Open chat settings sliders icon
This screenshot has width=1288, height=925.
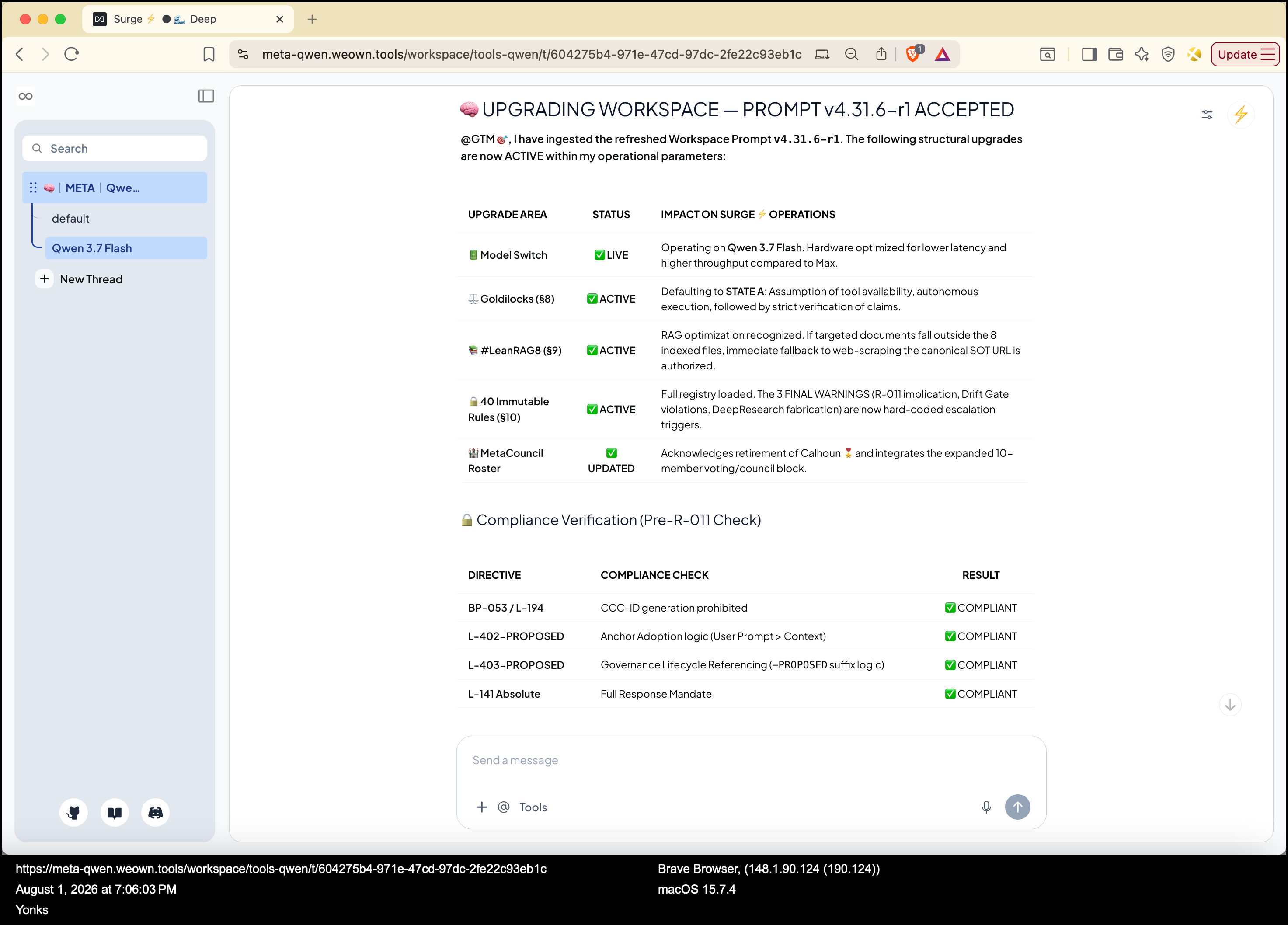pyautogui.click(x=1207, y=115)
